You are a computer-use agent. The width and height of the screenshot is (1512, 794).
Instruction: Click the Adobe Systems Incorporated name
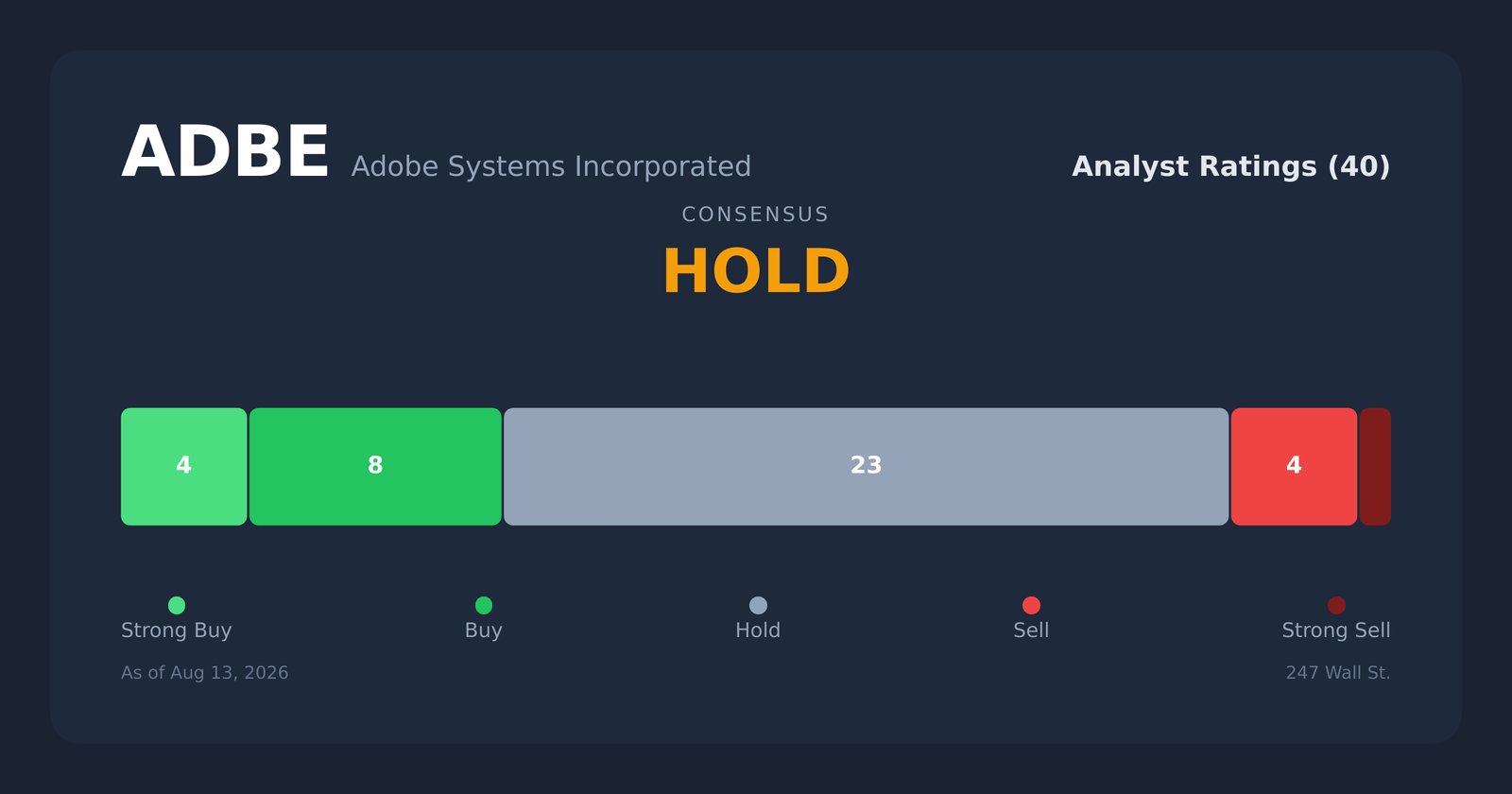pyautogui.click(x=551, y=167)
